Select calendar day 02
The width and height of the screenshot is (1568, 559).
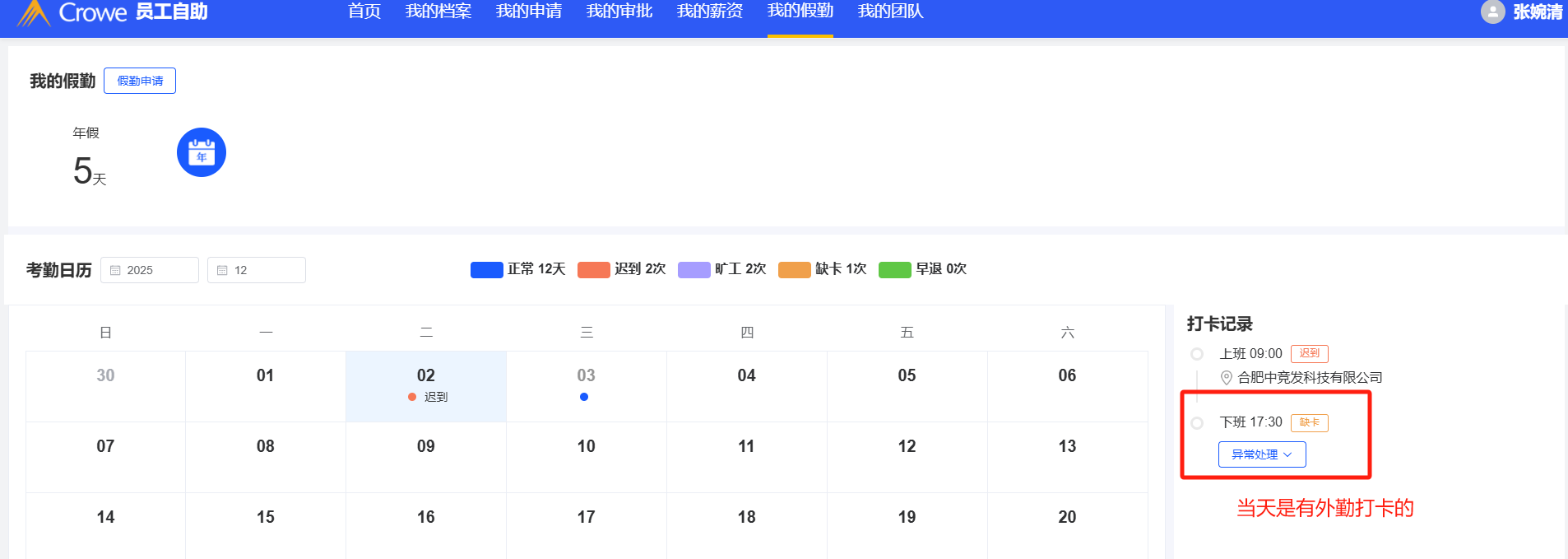click(x=426, y=386)
